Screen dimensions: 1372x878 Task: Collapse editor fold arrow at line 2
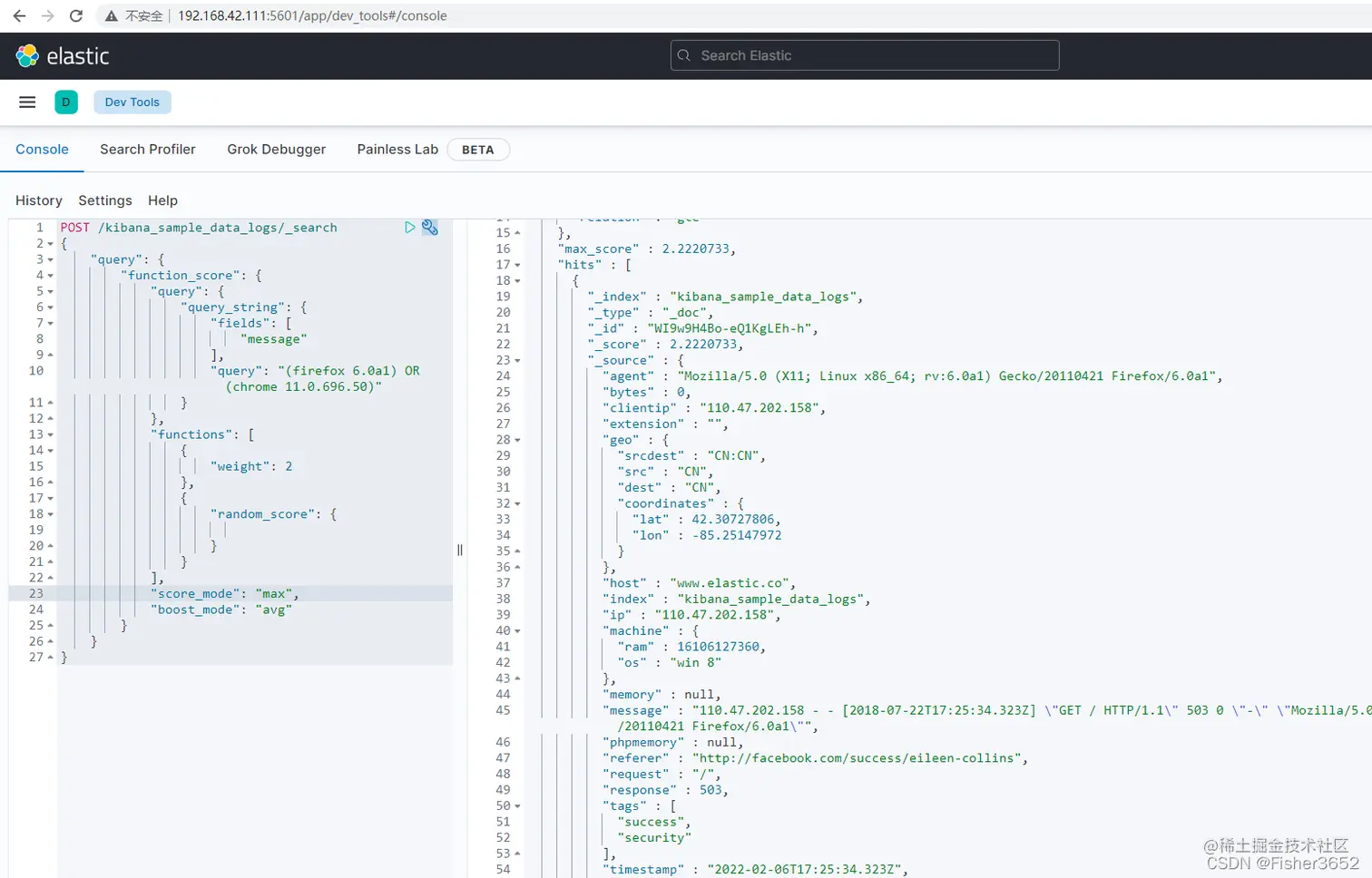click(x=51, y=244)
